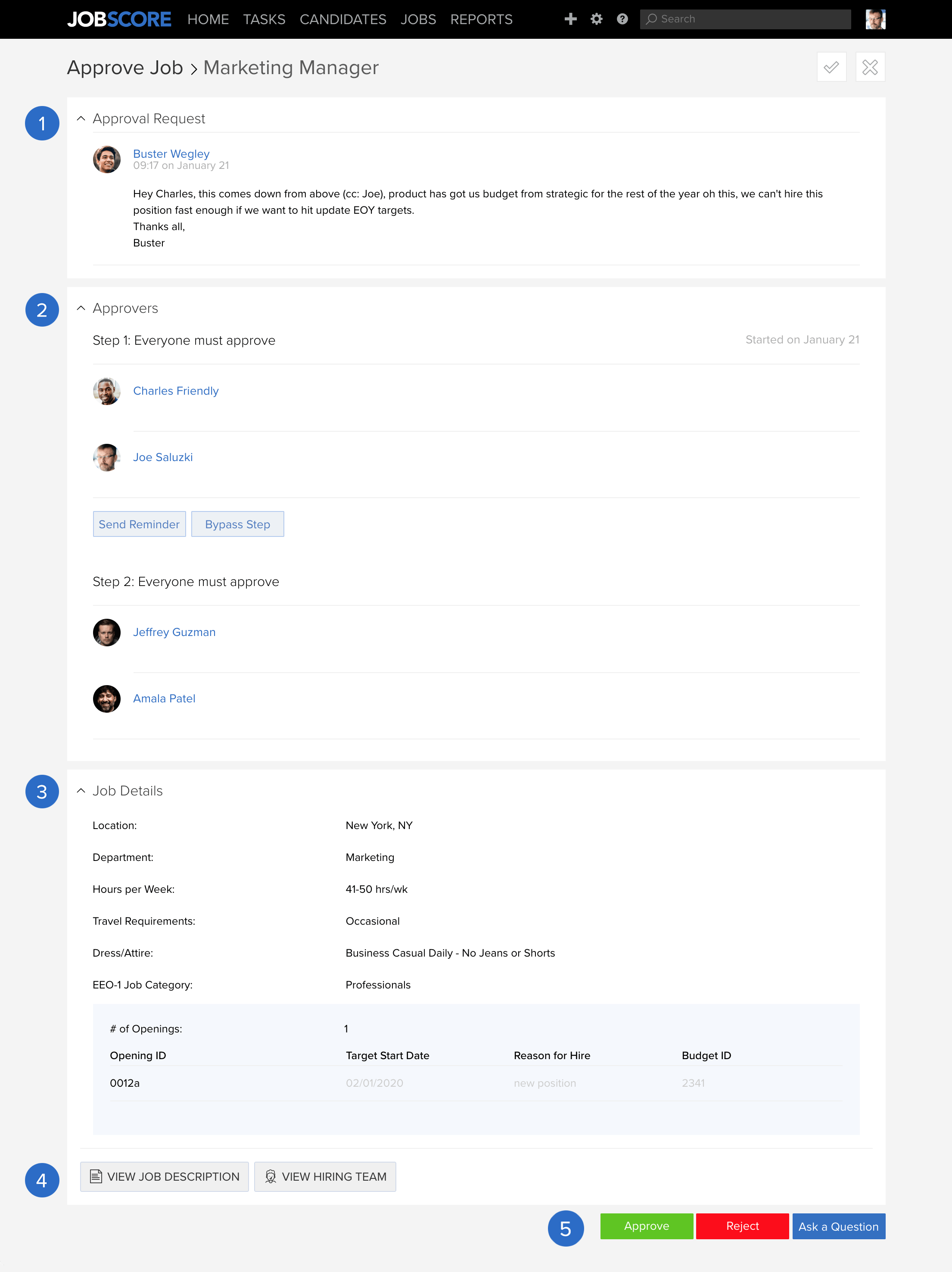The width and height of the screenshot is (952, 1272).
Task: Click the checkmark approve icon at top right
Action: tap(831, 67)
